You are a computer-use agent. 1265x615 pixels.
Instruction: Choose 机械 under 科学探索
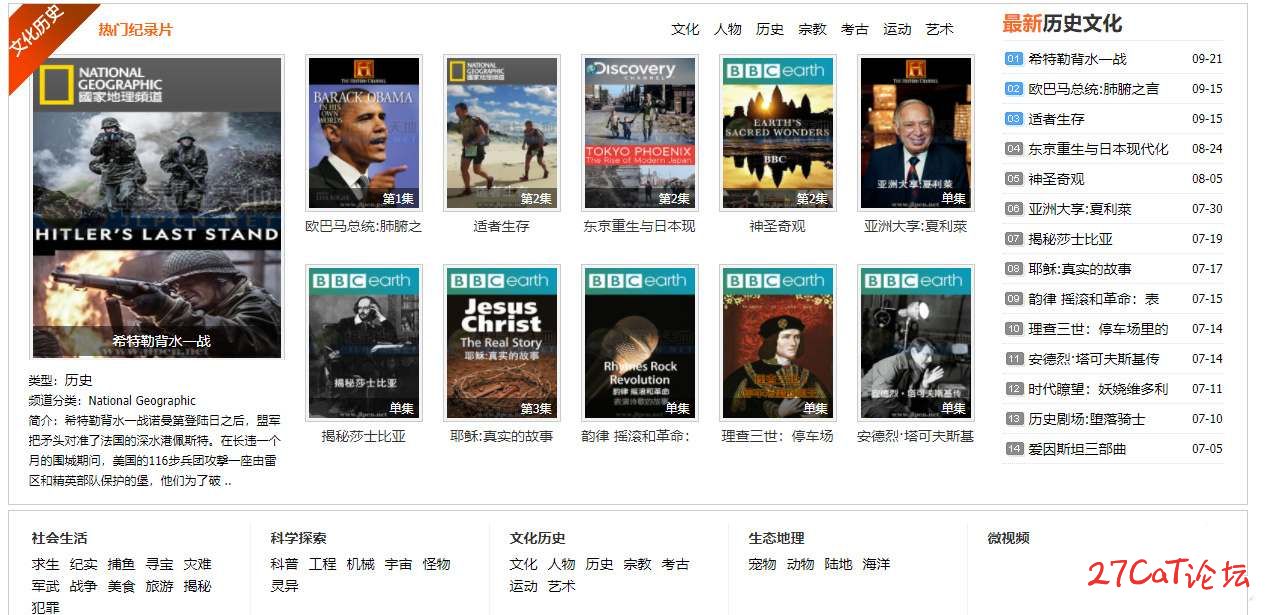[x=360, y=564]
